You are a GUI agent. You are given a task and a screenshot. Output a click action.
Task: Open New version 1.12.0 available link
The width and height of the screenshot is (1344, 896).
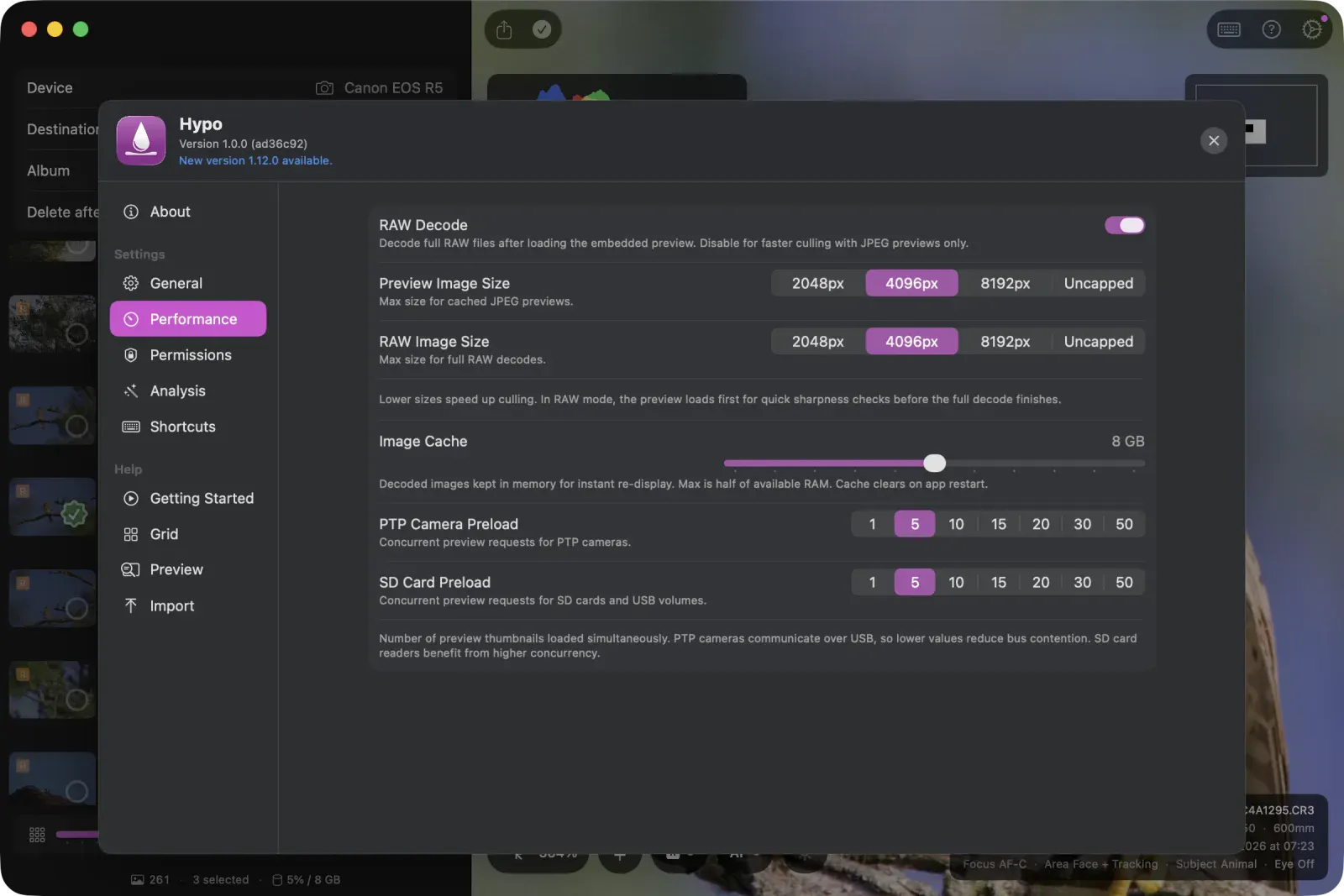255,160
